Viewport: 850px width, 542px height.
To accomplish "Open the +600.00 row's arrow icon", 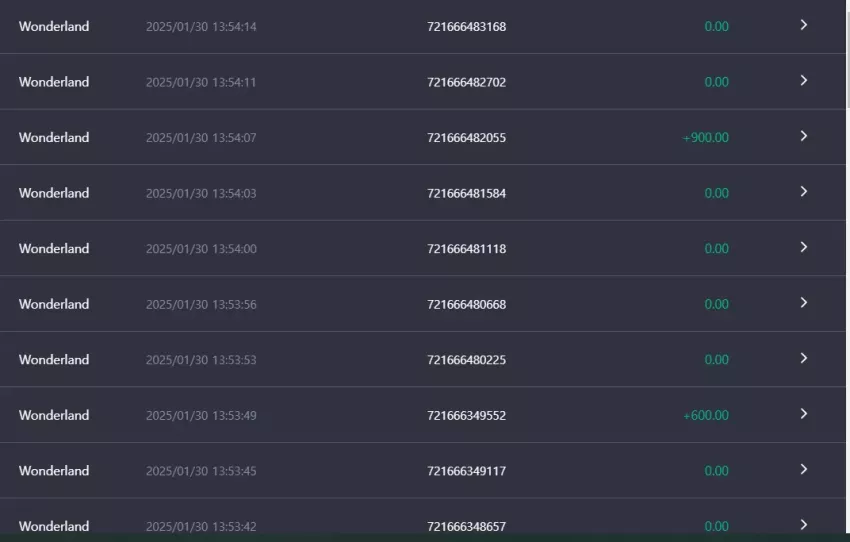I will (x=804, y=414).
